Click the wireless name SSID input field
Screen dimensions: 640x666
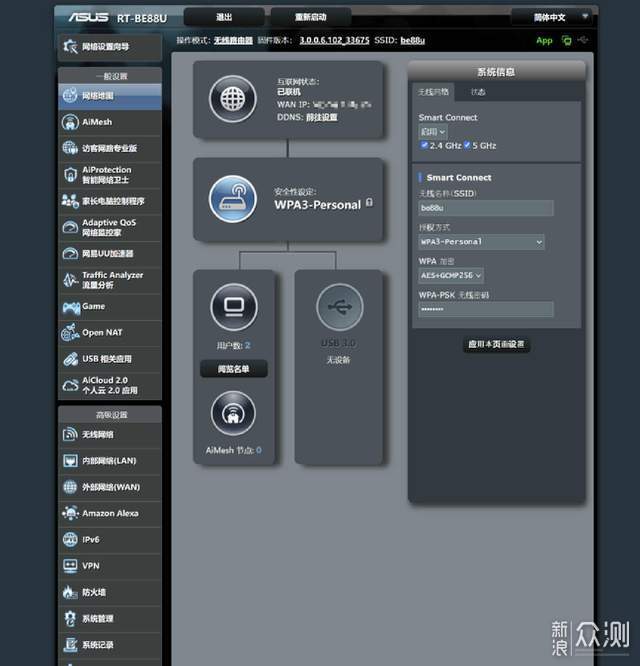[x=486, y=208]
